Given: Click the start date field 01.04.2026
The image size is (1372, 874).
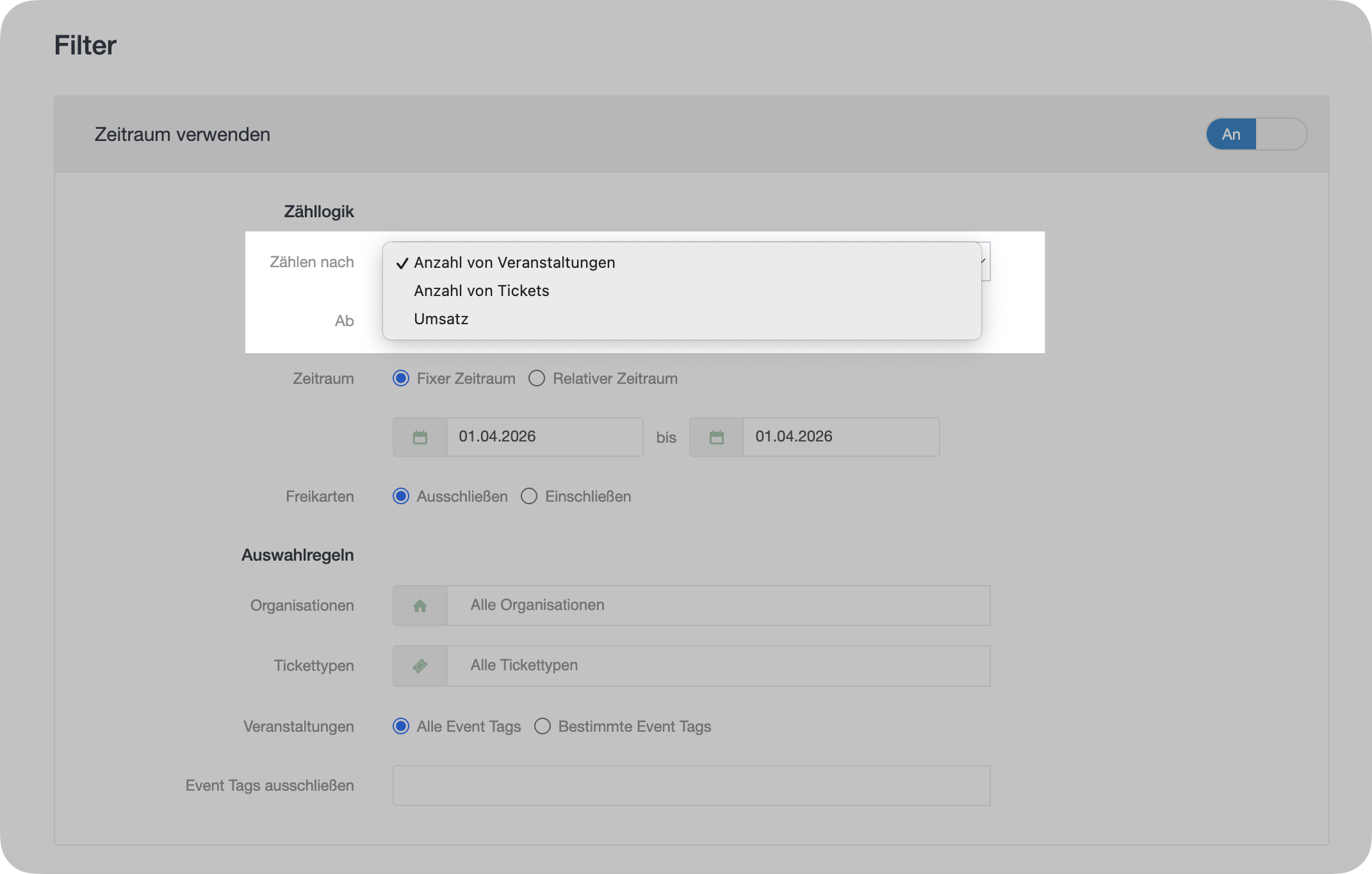Looking at the screenshot, I should coord(543,437).
